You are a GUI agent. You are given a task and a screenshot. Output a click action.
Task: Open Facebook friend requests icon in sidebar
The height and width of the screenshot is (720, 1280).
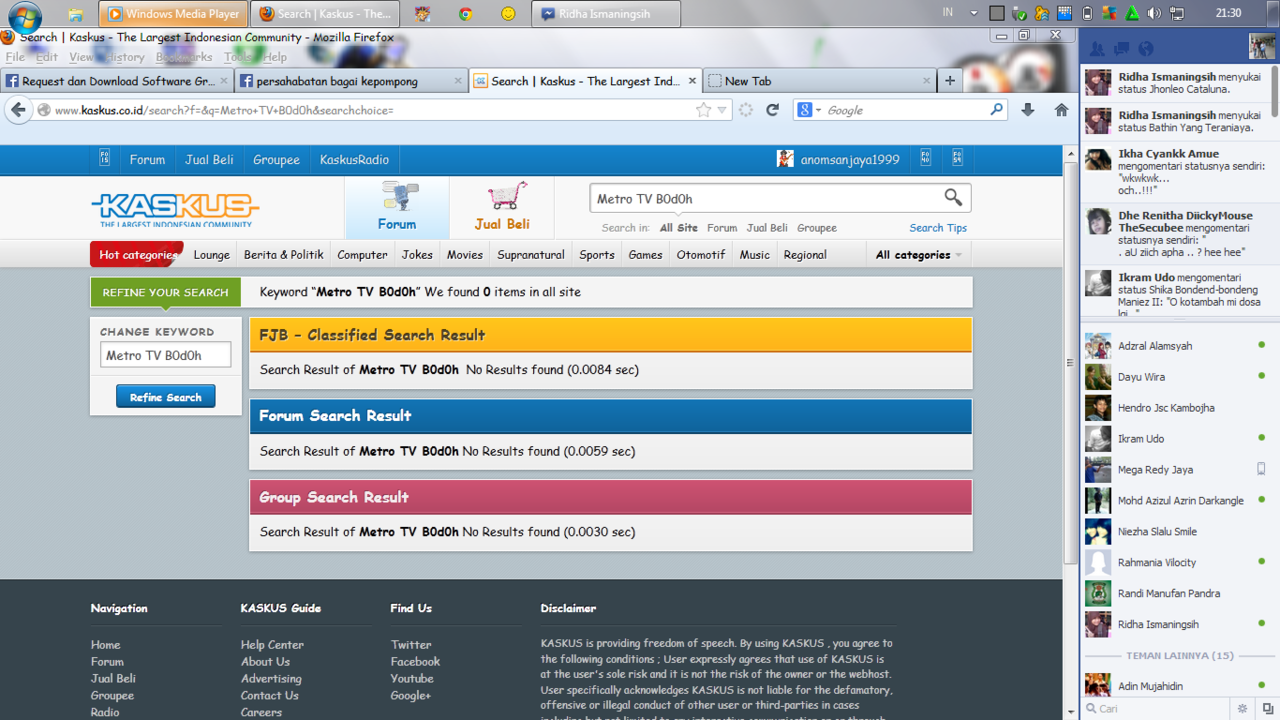1097,49
